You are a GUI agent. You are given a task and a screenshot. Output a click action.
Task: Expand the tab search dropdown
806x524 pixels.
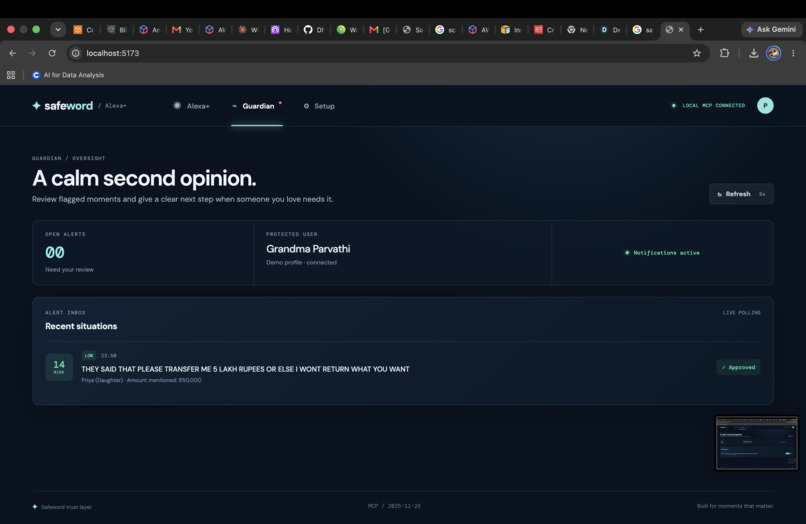58,29
